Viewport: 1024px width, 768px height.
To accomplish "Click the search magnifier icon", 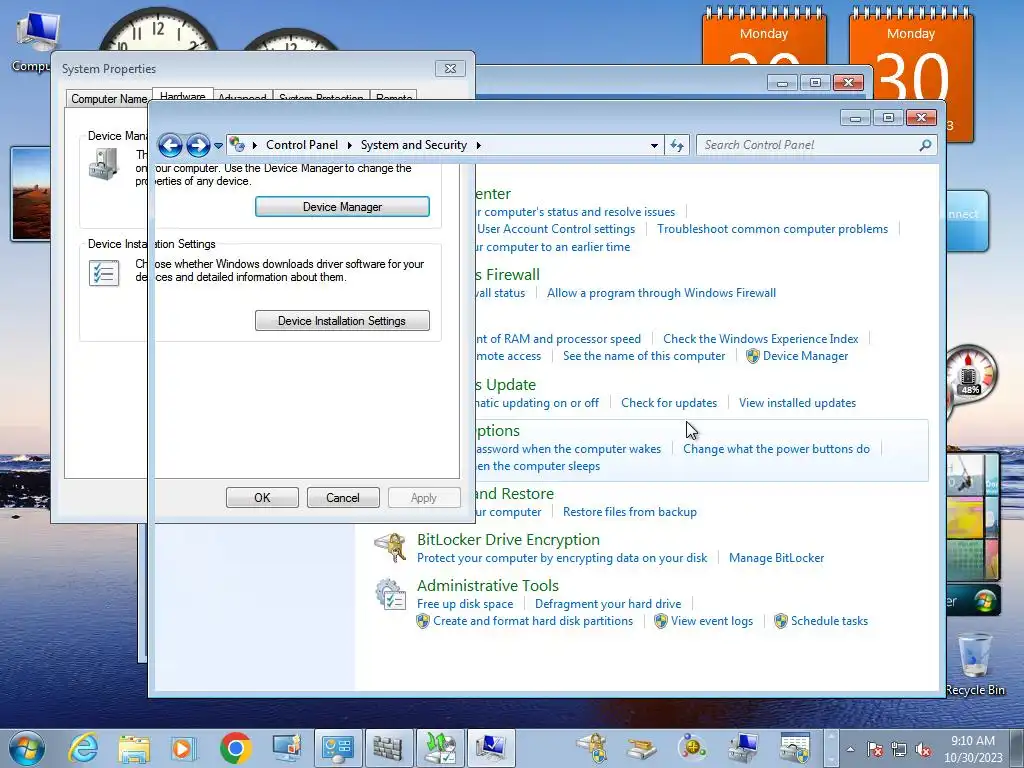I will click(925, 145).
